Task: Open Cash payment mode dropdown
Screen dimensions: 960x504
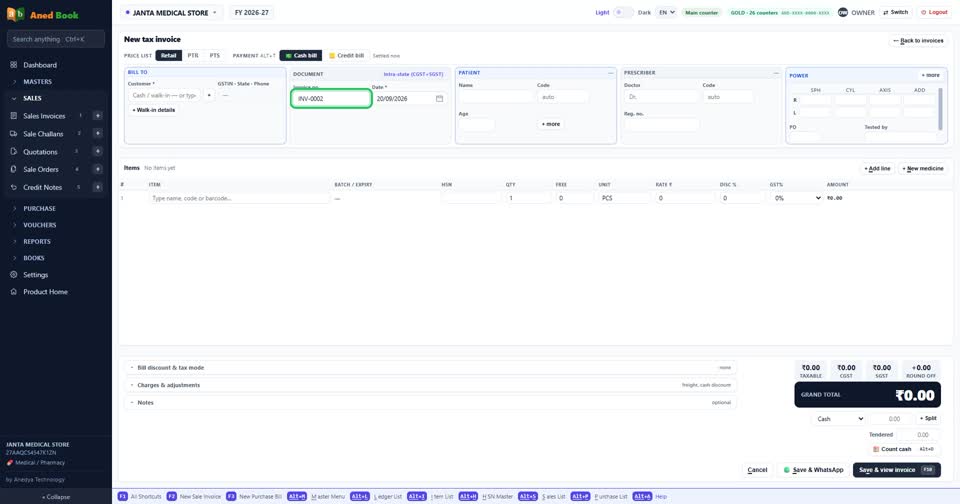Action: [x=839, y=419]
